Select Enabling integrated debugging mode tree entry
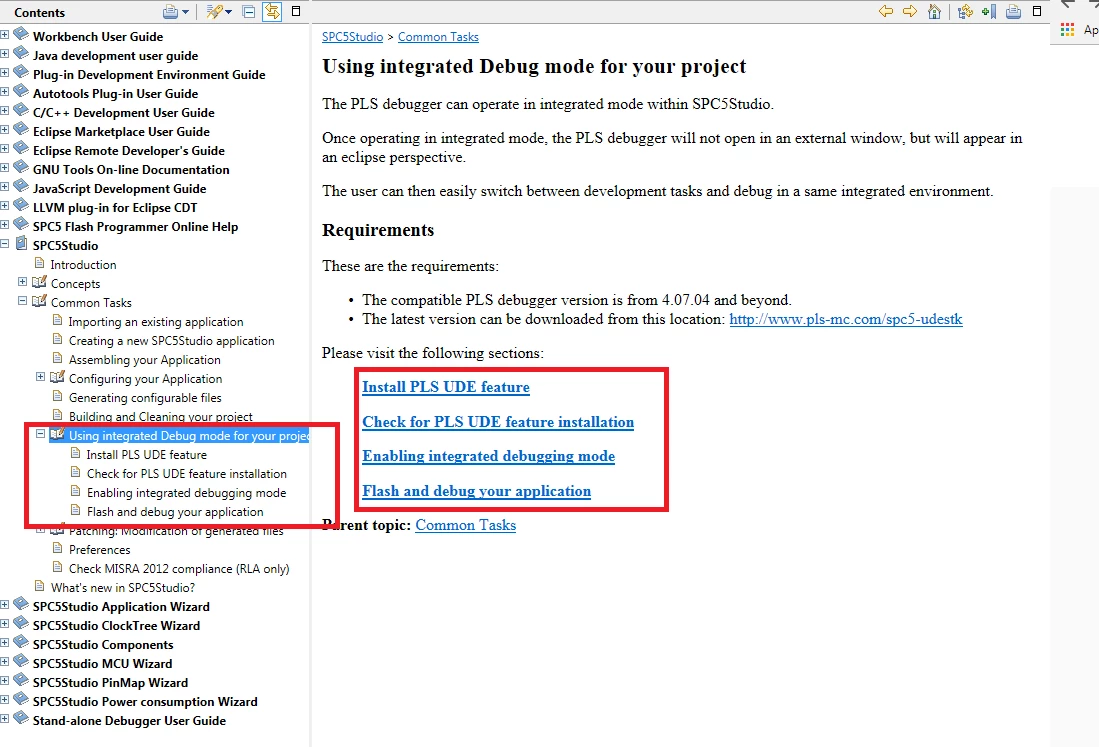This screenshot has width=1099, height=747. [x=186, y=493]
